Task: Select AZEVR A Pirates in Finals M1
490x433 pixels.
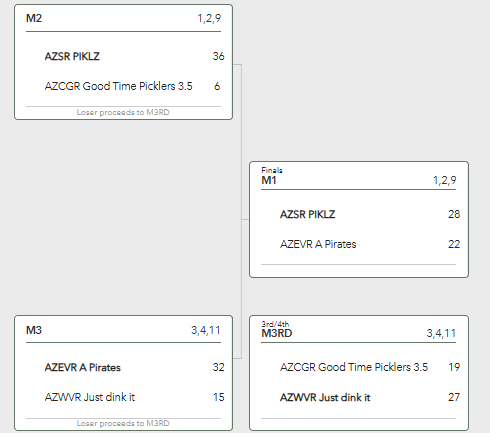Action: click(x=318, y=244)
